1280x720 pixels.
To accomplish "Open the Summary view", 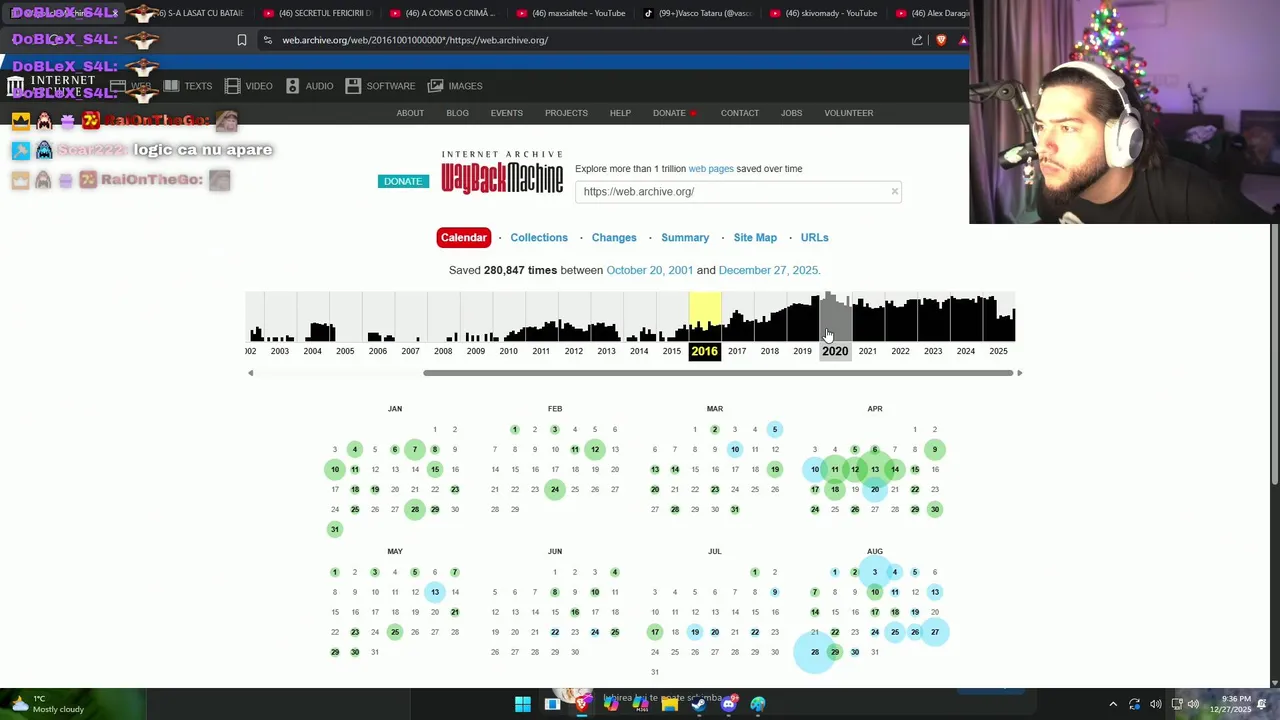I will point(685,237).
